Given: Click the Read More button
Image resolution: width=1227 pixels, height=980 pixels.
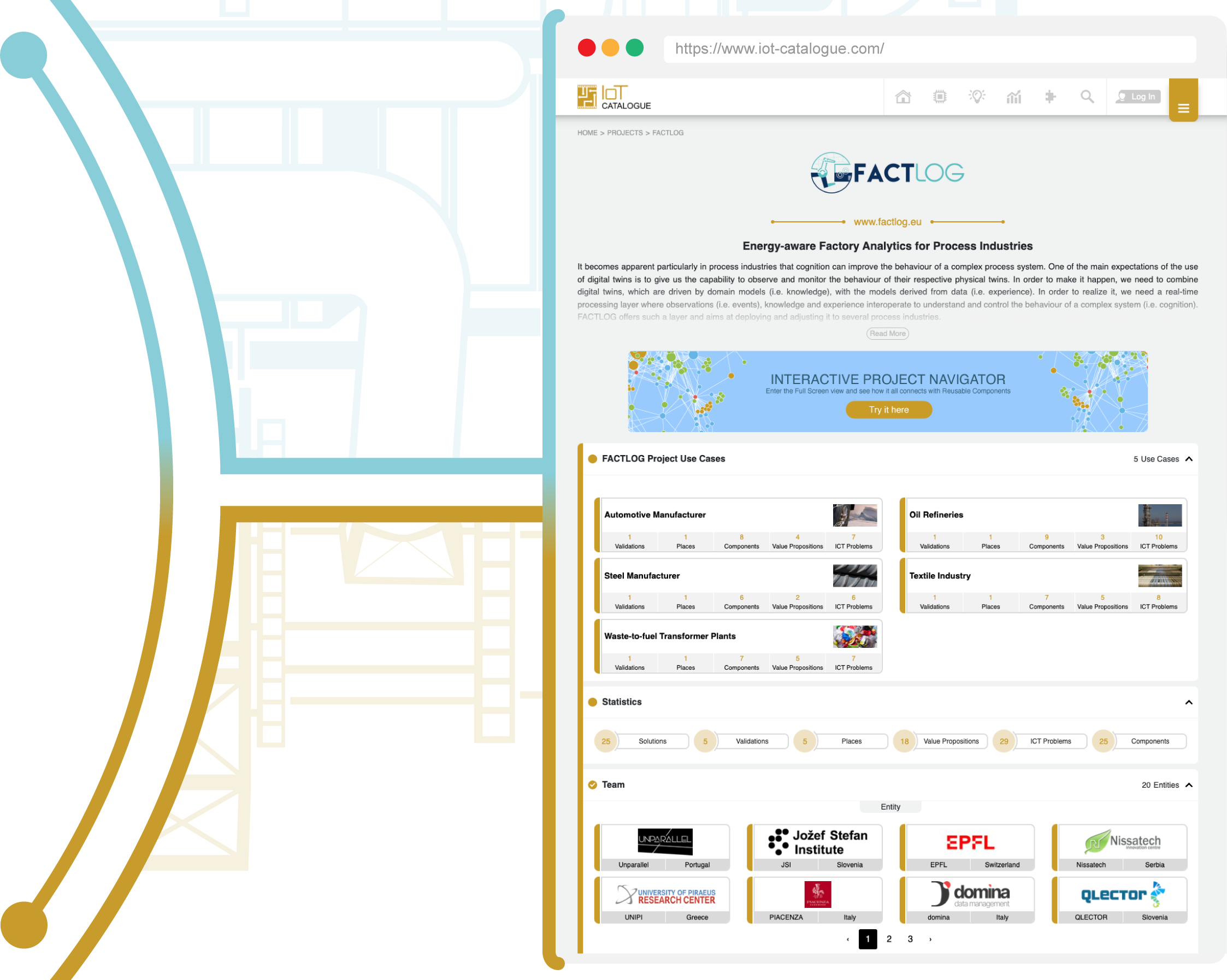Looking at the screenshot, I should pos(887,334).
